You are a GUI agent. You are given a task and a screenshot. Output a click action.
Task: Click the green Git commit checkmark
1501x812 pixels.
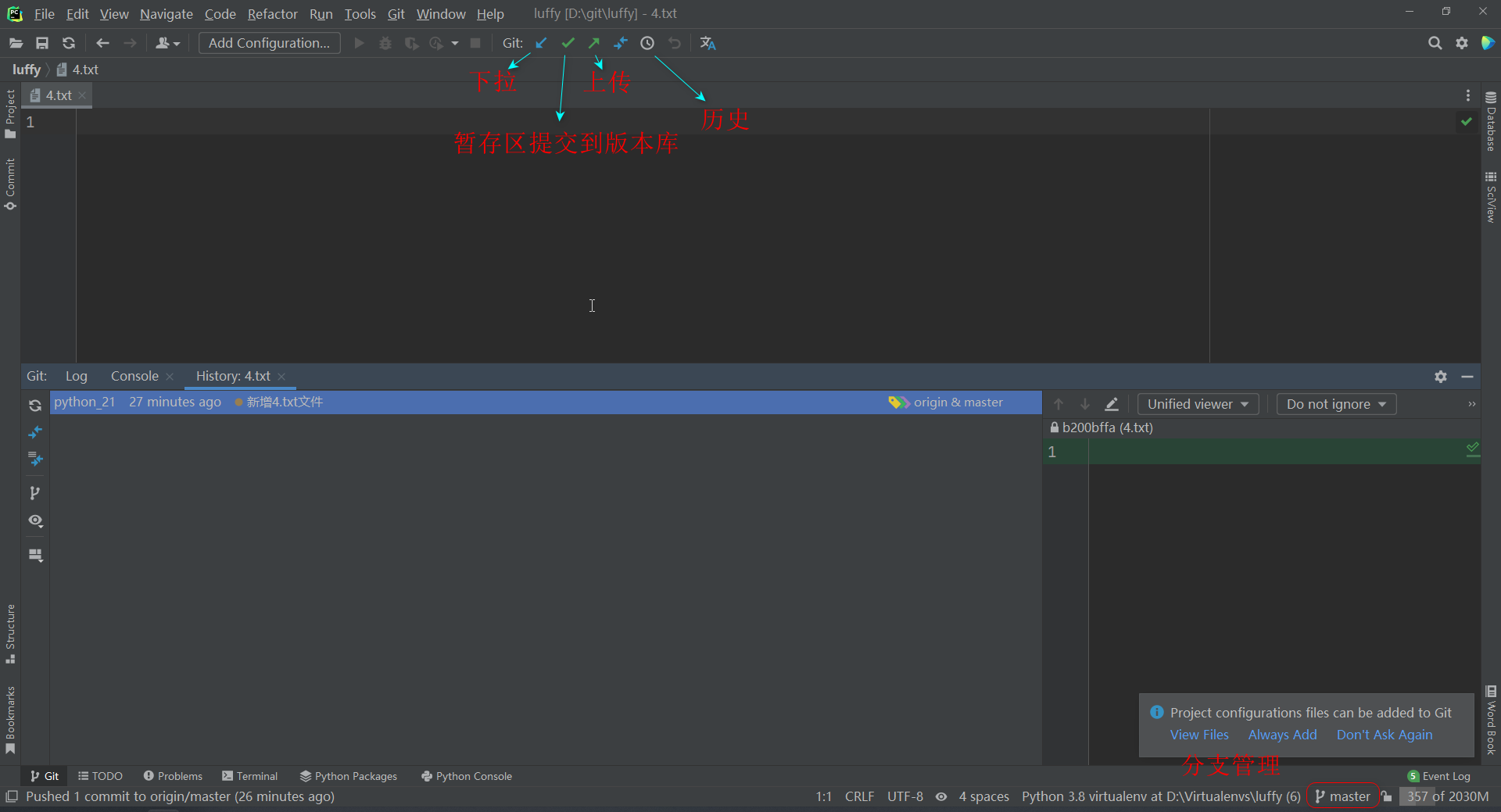(568, 43)
